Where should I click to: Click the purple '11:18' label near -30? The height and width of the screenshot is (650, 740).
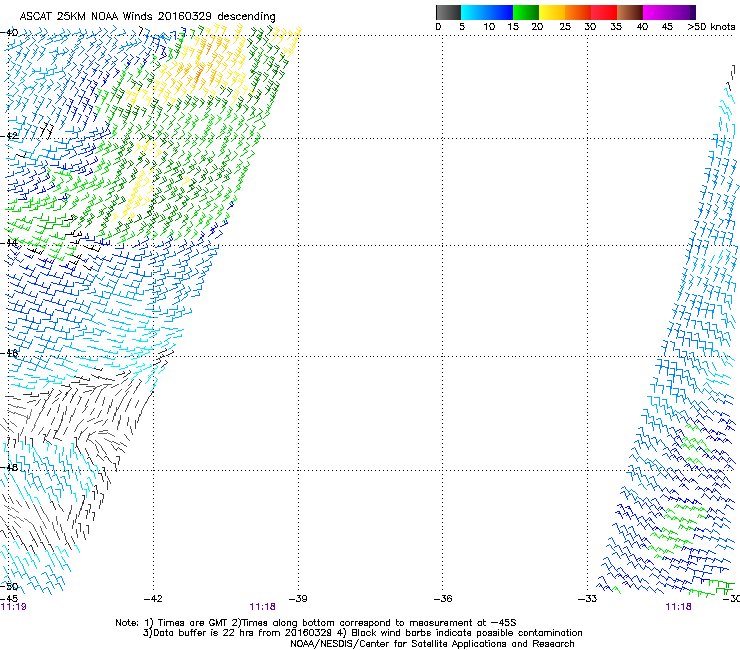(678, 607)
